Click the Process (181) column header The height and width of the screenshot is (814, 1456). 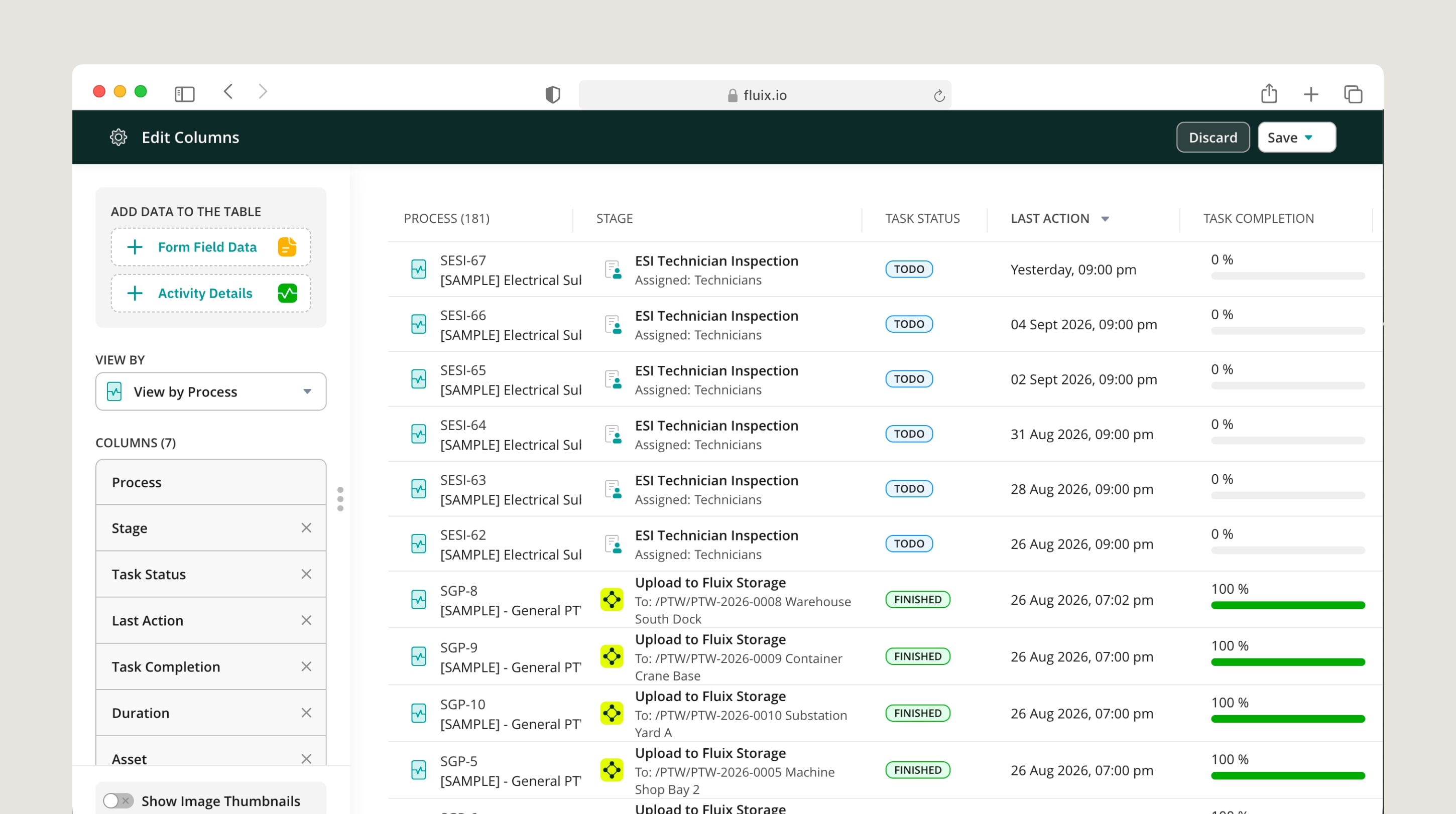click(x=446, y=219)
